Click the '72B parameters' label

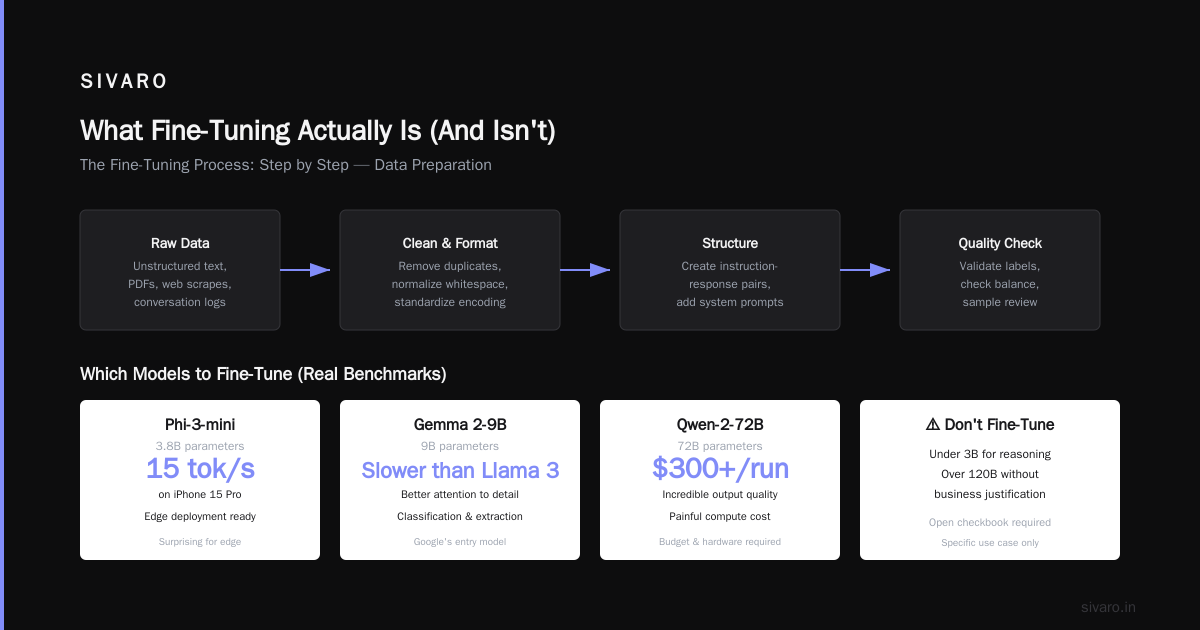(x=720, y=446)
